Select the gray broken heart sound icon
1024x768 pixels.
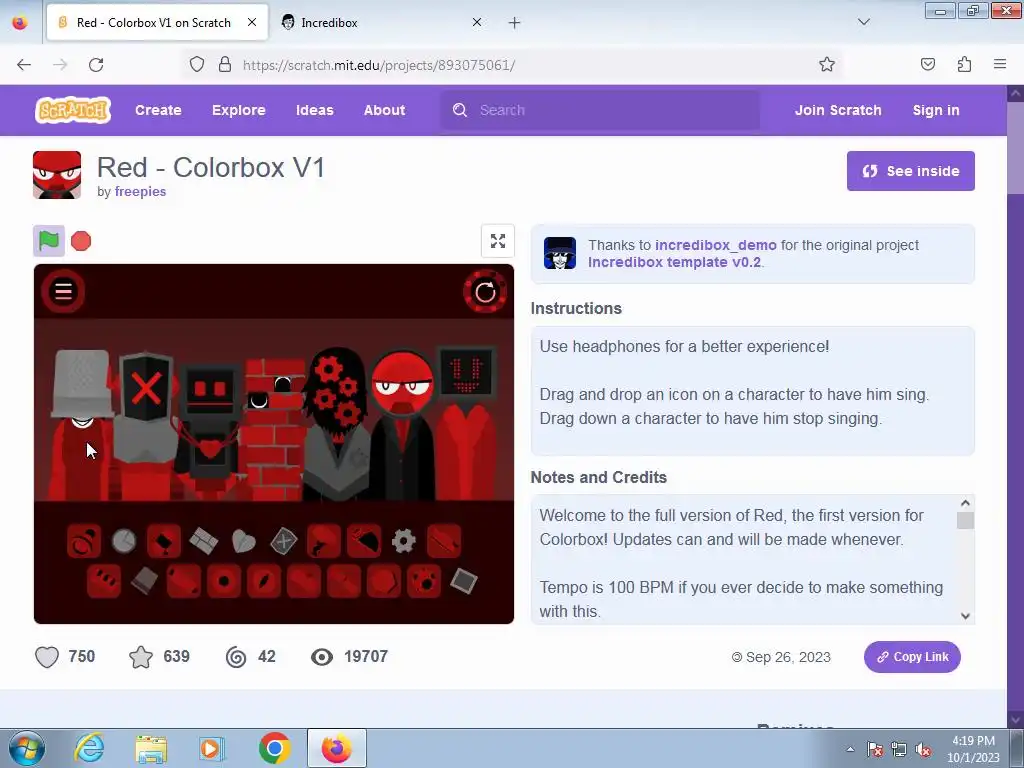(244, 541)
